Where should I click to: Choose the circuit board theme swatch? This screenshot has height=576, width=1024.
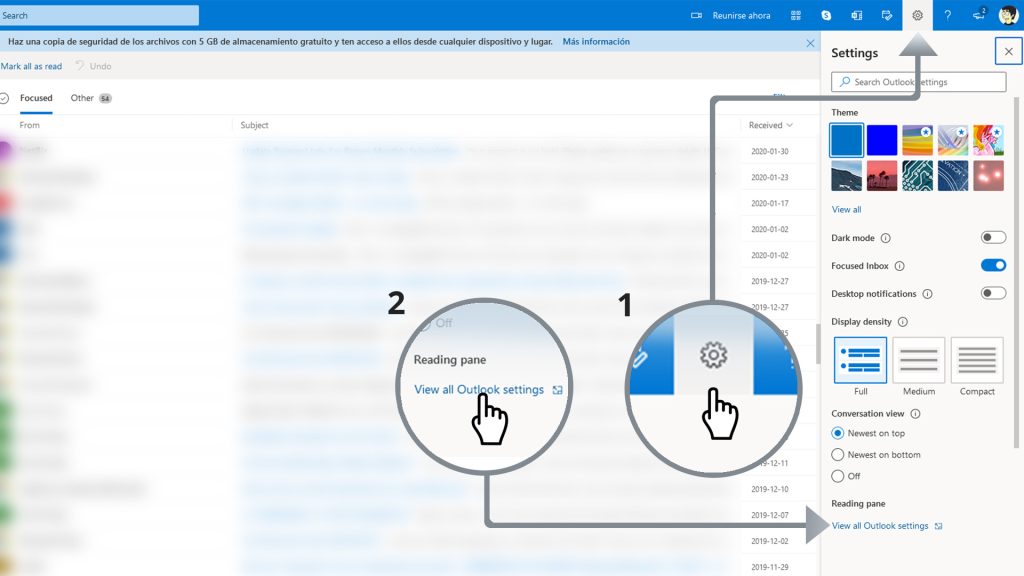(x=917, y=176)
